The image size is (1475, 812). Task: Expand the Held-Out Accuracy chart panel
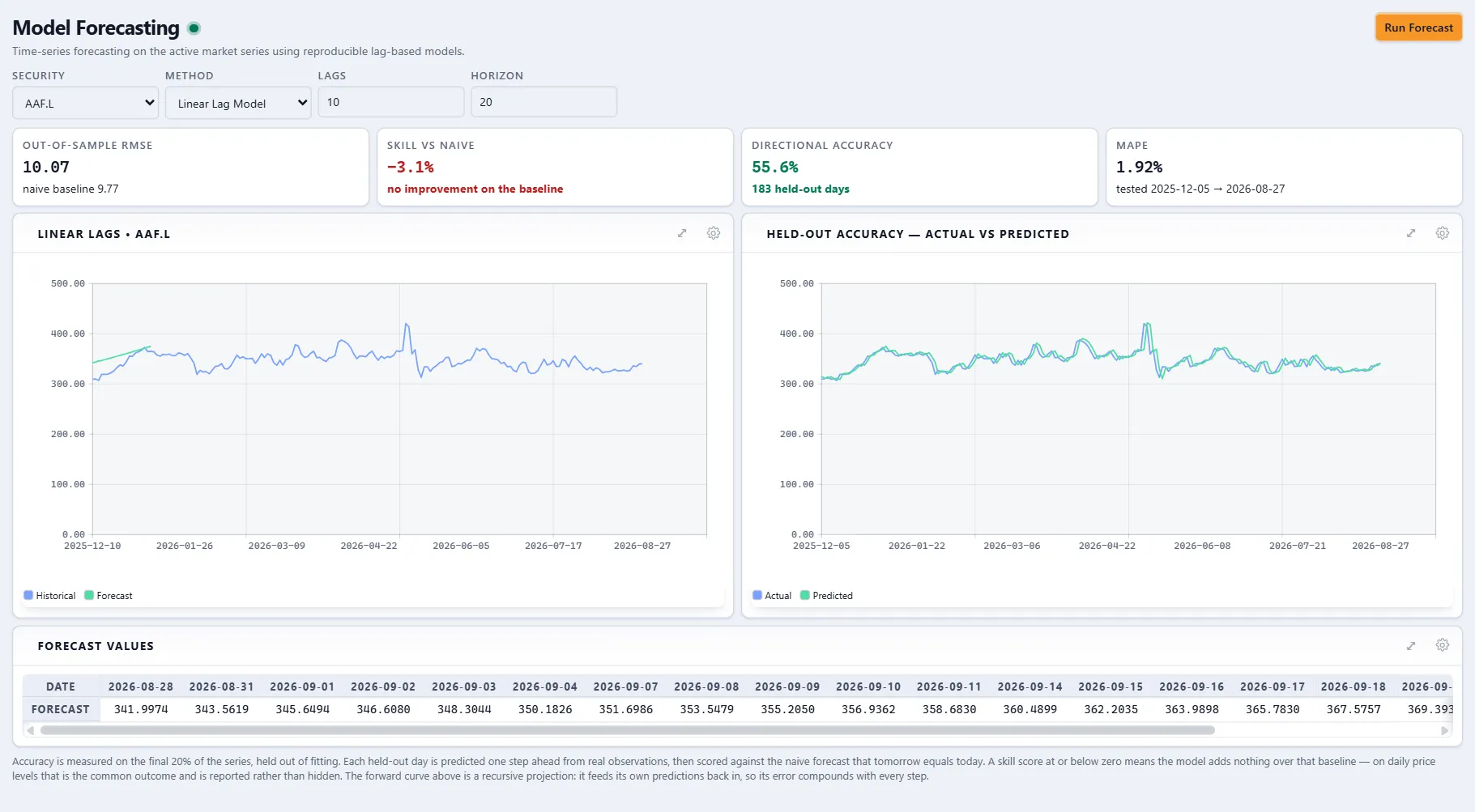click(x=1411, y=233)
